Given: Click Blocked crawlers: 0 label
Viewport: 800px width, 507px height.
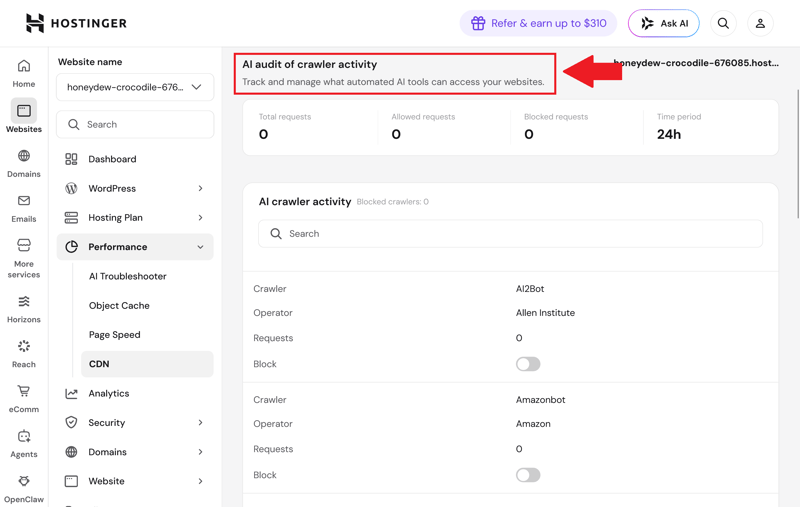Looking at the screenshot, I should [x=392, y=202].
